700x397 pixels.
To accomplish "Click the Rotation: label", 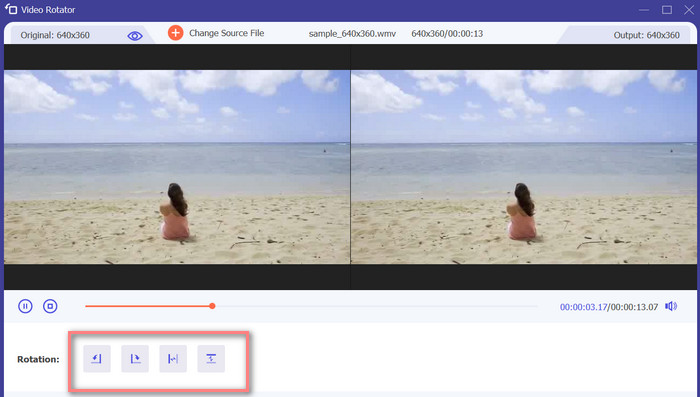I will point(38,359).
